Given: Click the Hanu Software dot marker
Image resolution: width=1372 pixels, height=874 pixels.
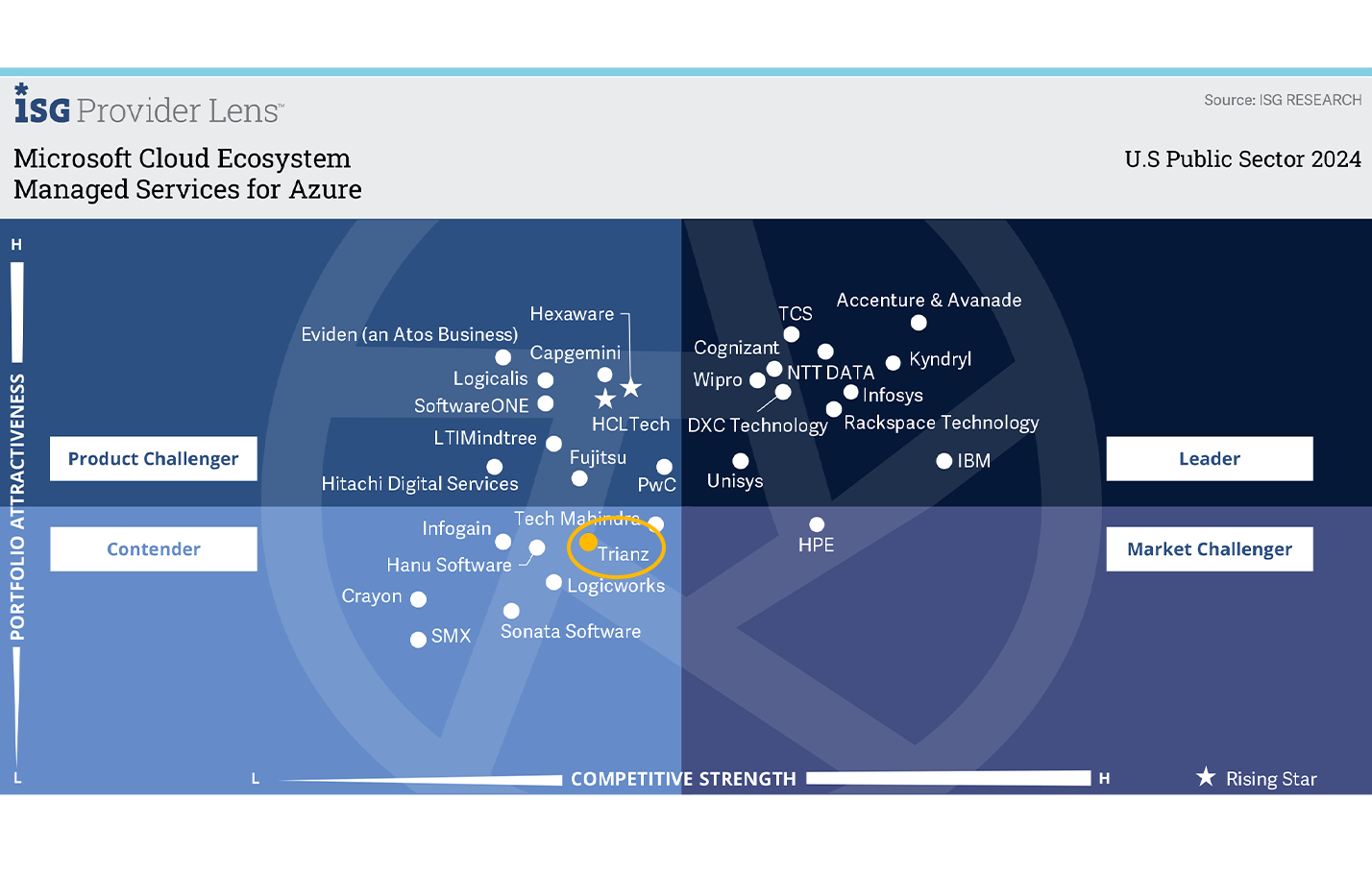Looking at the screenshot, I should click(x=537, y=547).
